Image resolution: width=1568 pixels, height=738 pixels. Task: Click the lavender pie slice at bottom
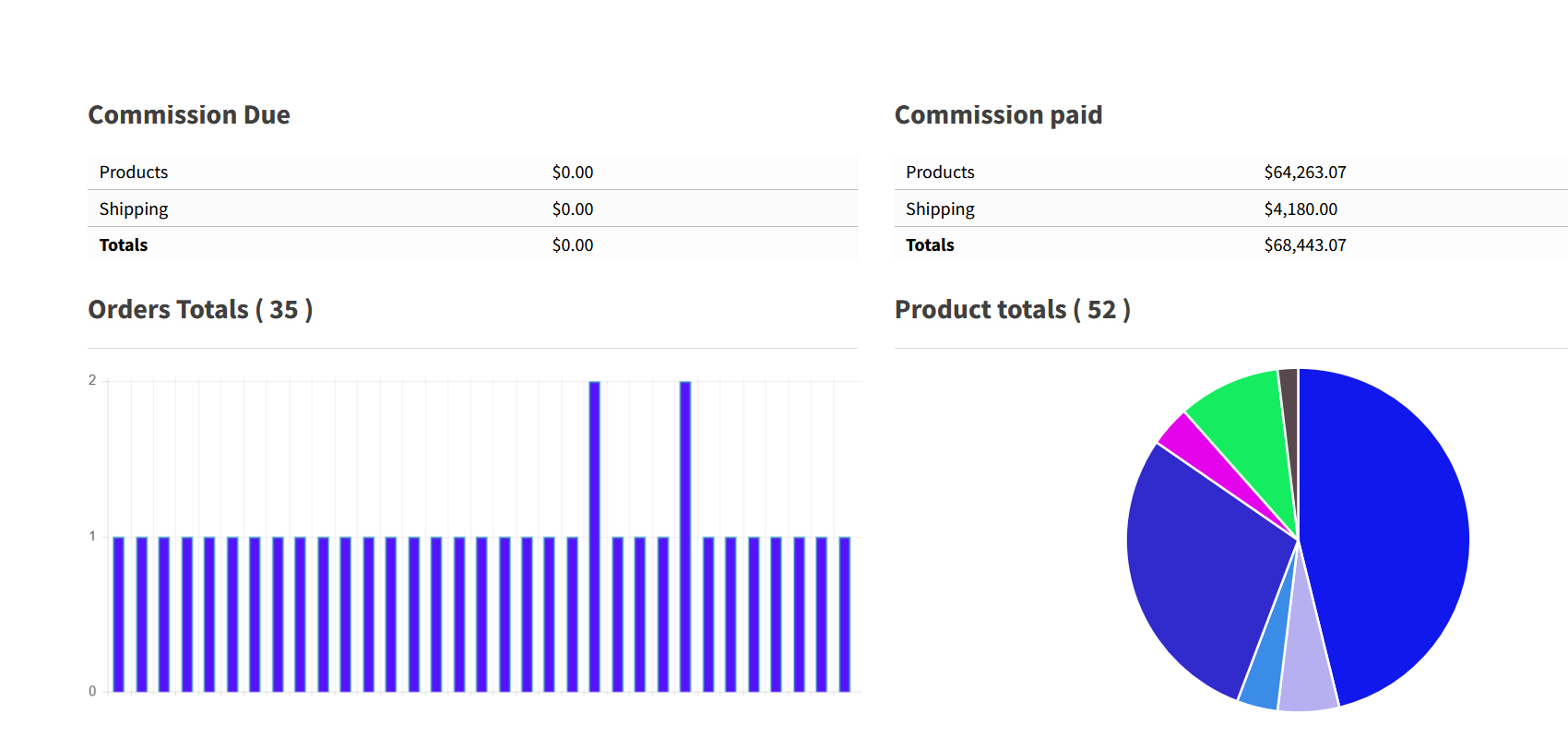click(1306, 673)
